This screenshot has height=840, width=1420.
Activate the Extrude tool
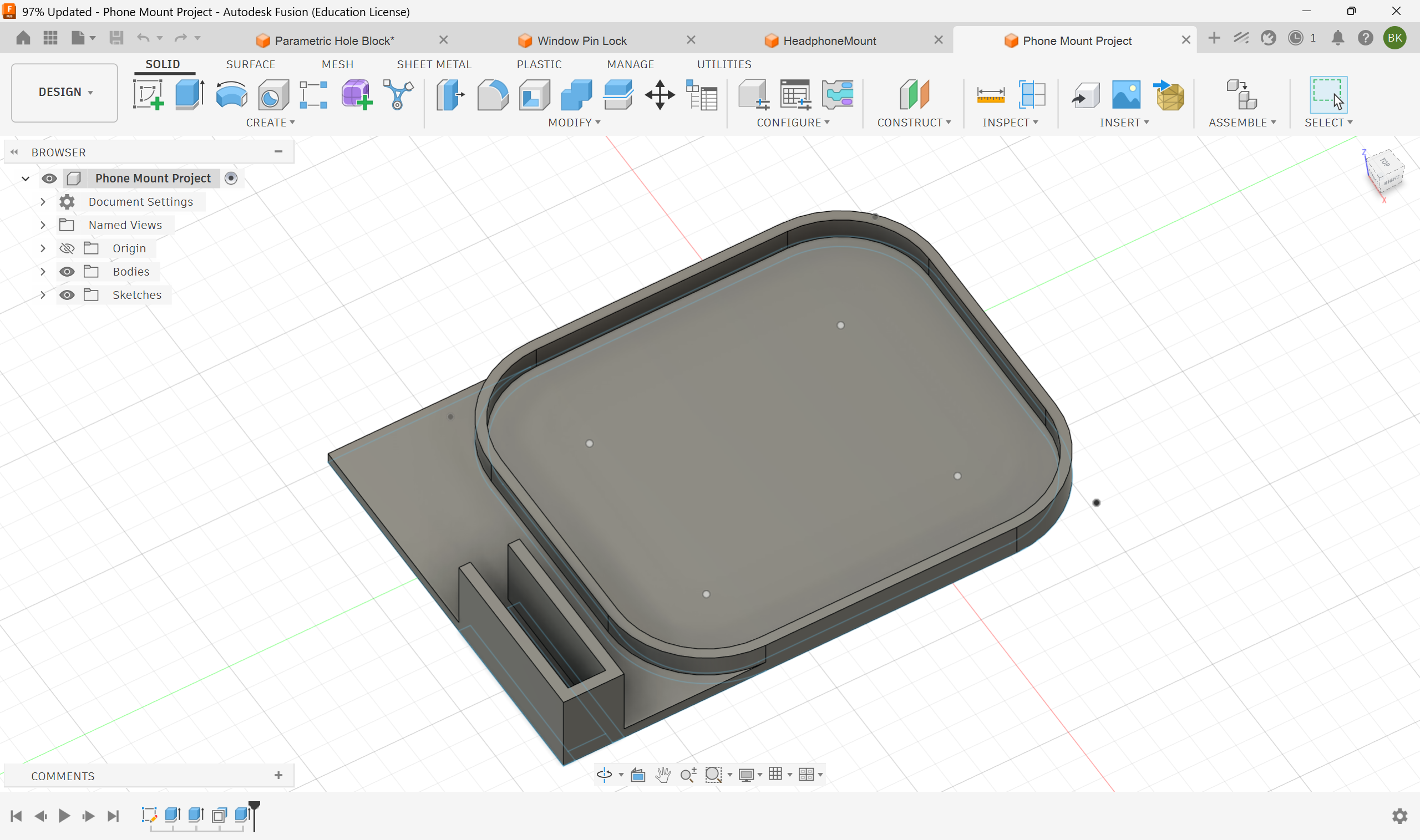[x=190, y=94]
